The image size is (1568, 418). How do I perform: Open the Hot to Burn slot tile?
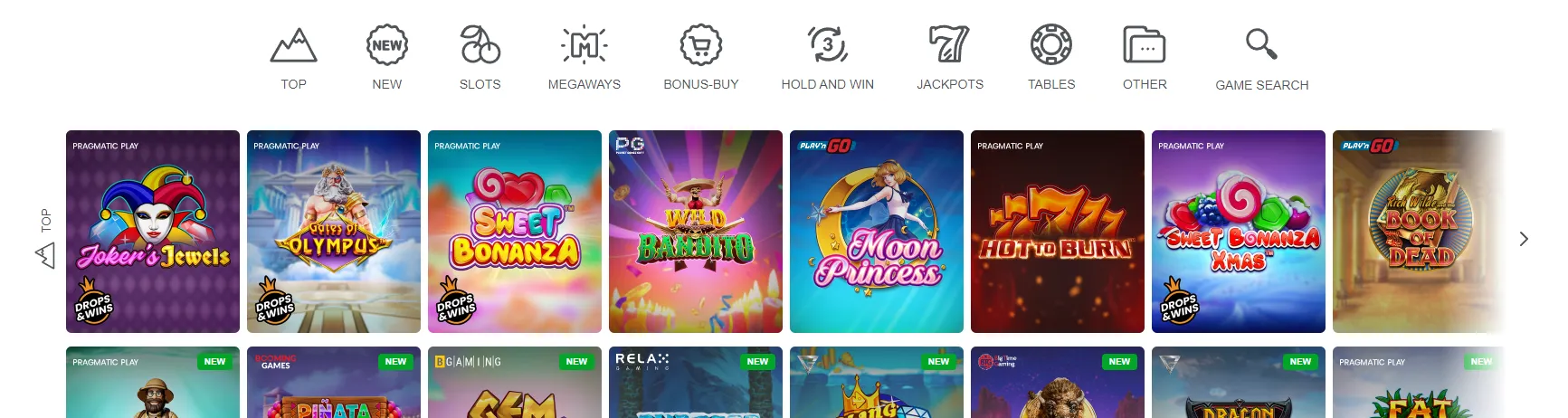click(1058, 232)
